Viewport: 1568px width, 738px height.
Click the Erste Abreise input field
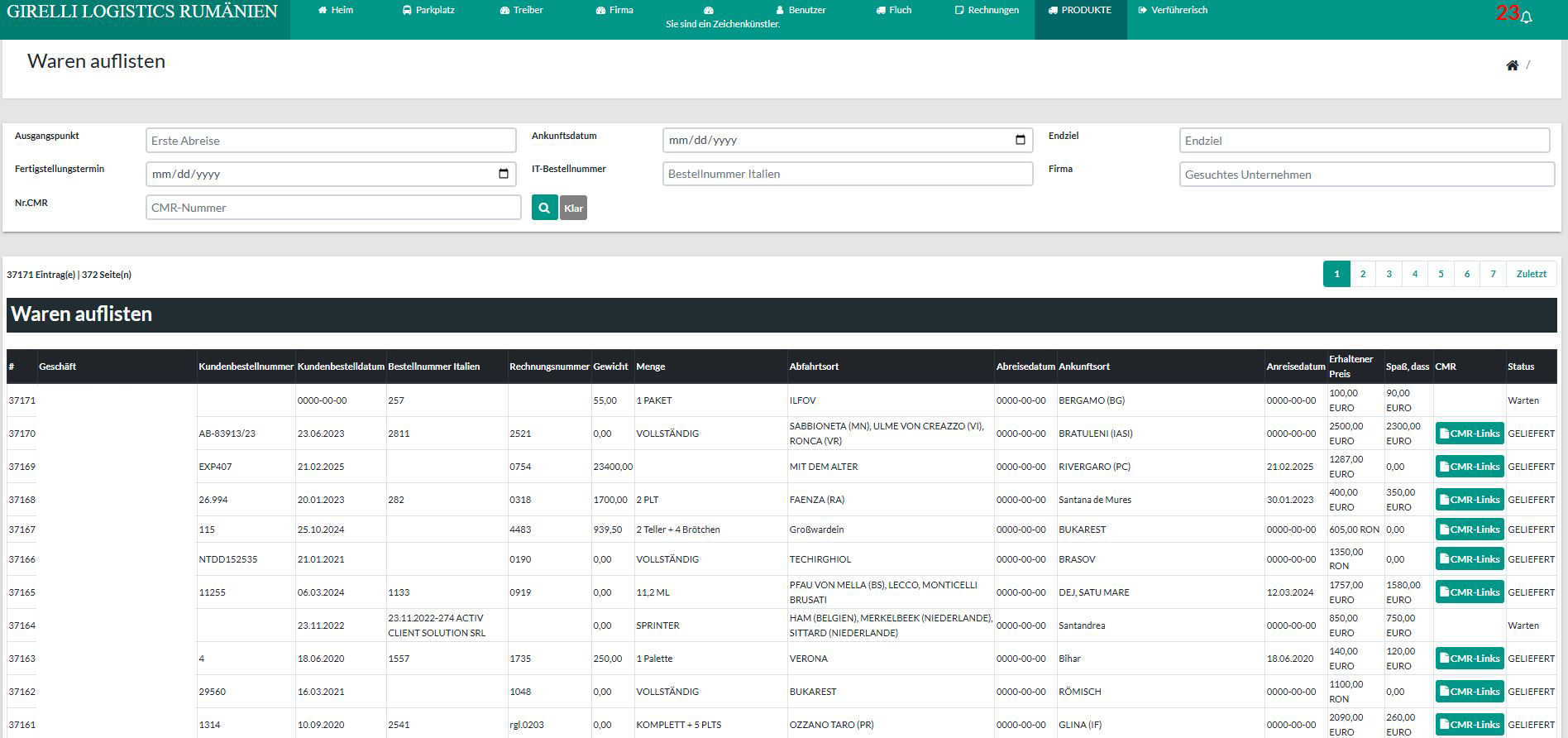tap(331, 141)
